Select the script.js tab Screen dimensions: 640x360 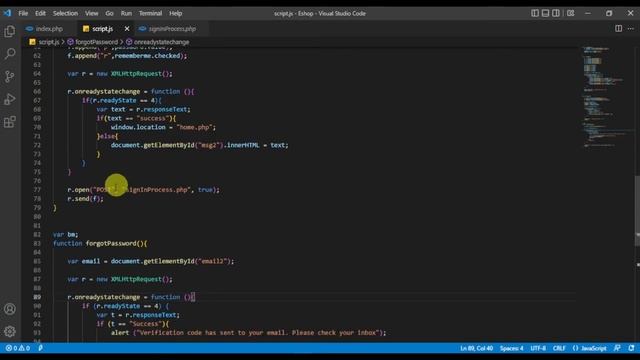point(102,29)
